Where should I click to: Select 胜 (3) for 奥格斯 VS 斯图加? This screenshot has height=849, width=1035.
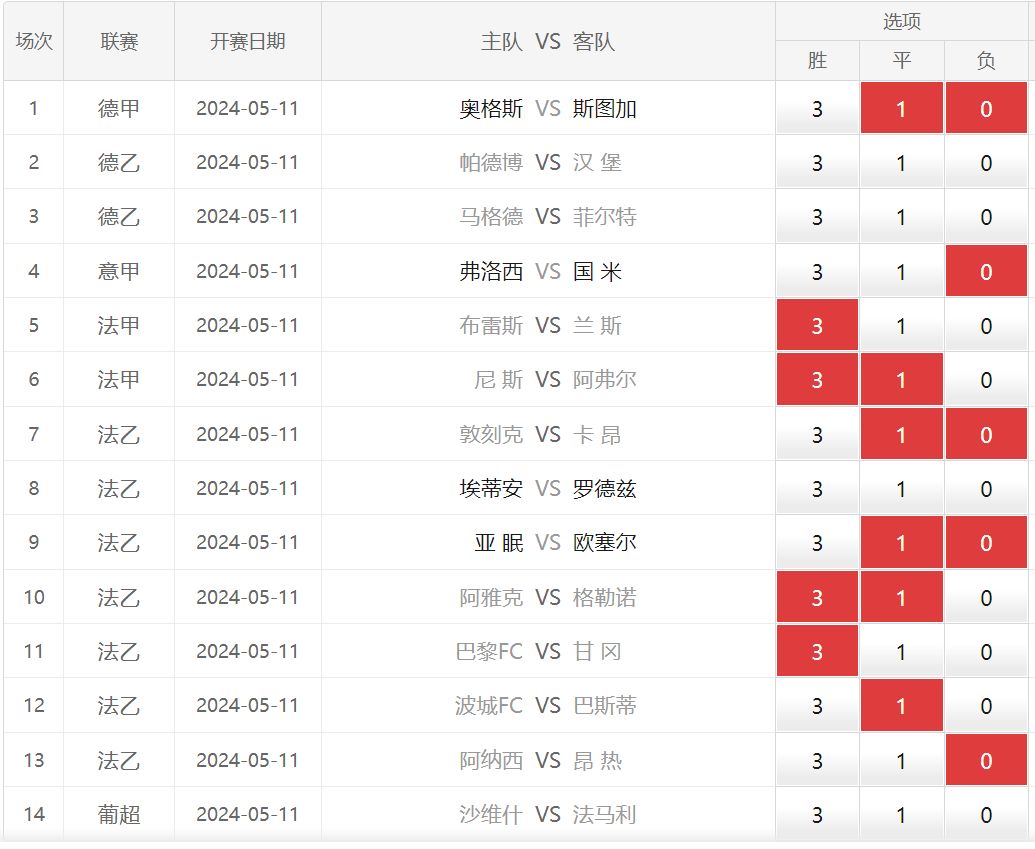point(817,108)
